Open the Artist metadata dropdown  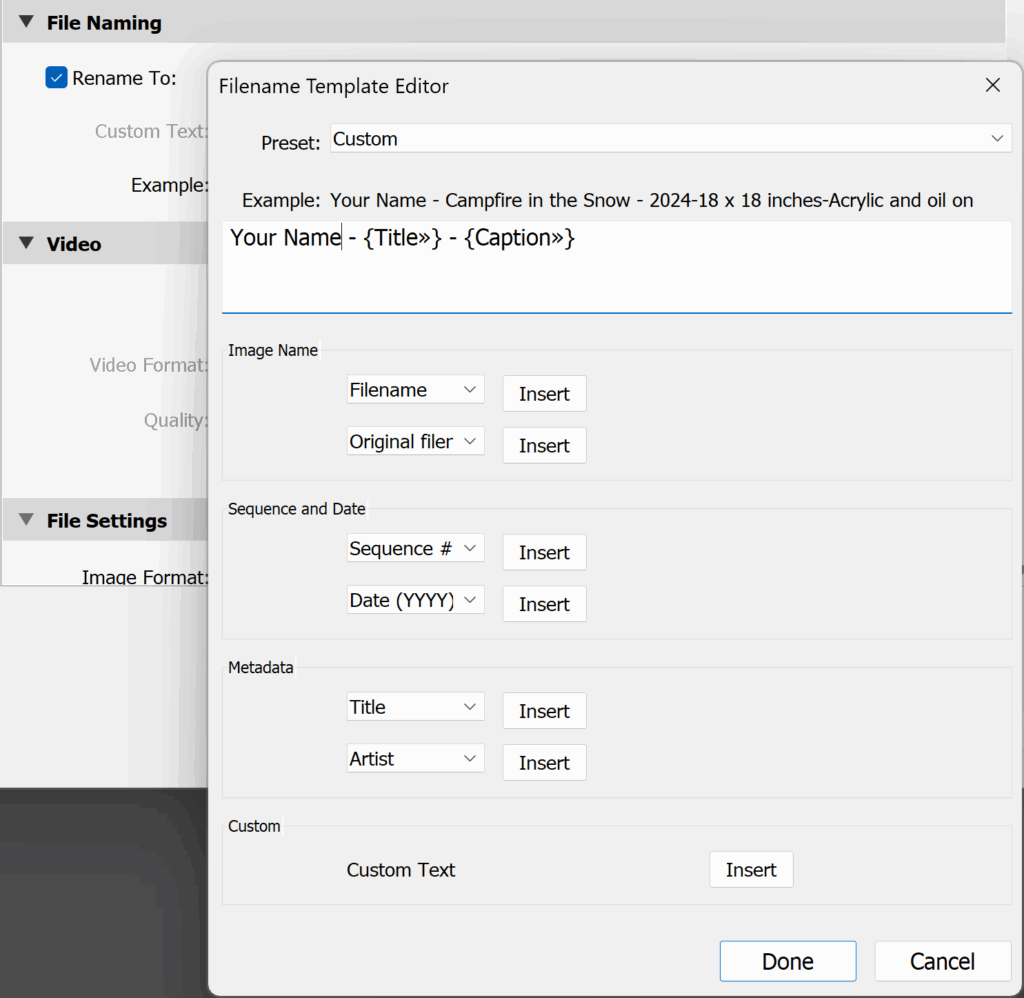pos(415,759)
